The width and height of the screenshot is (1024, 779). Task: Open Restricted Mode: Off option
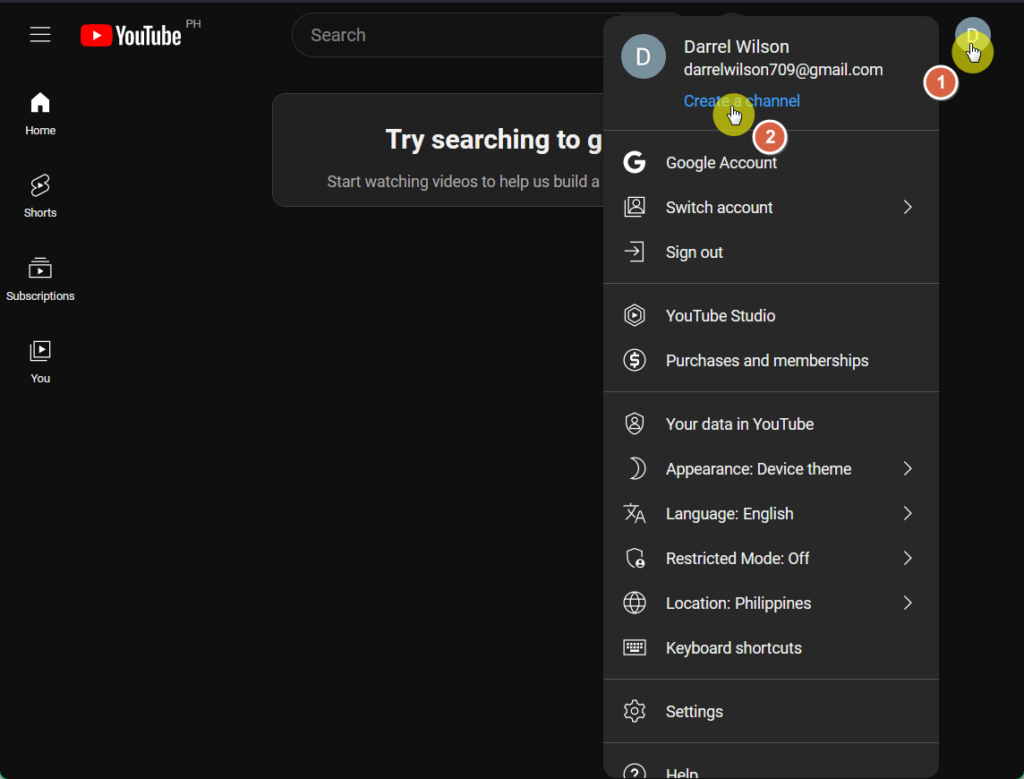coord(771,559)
